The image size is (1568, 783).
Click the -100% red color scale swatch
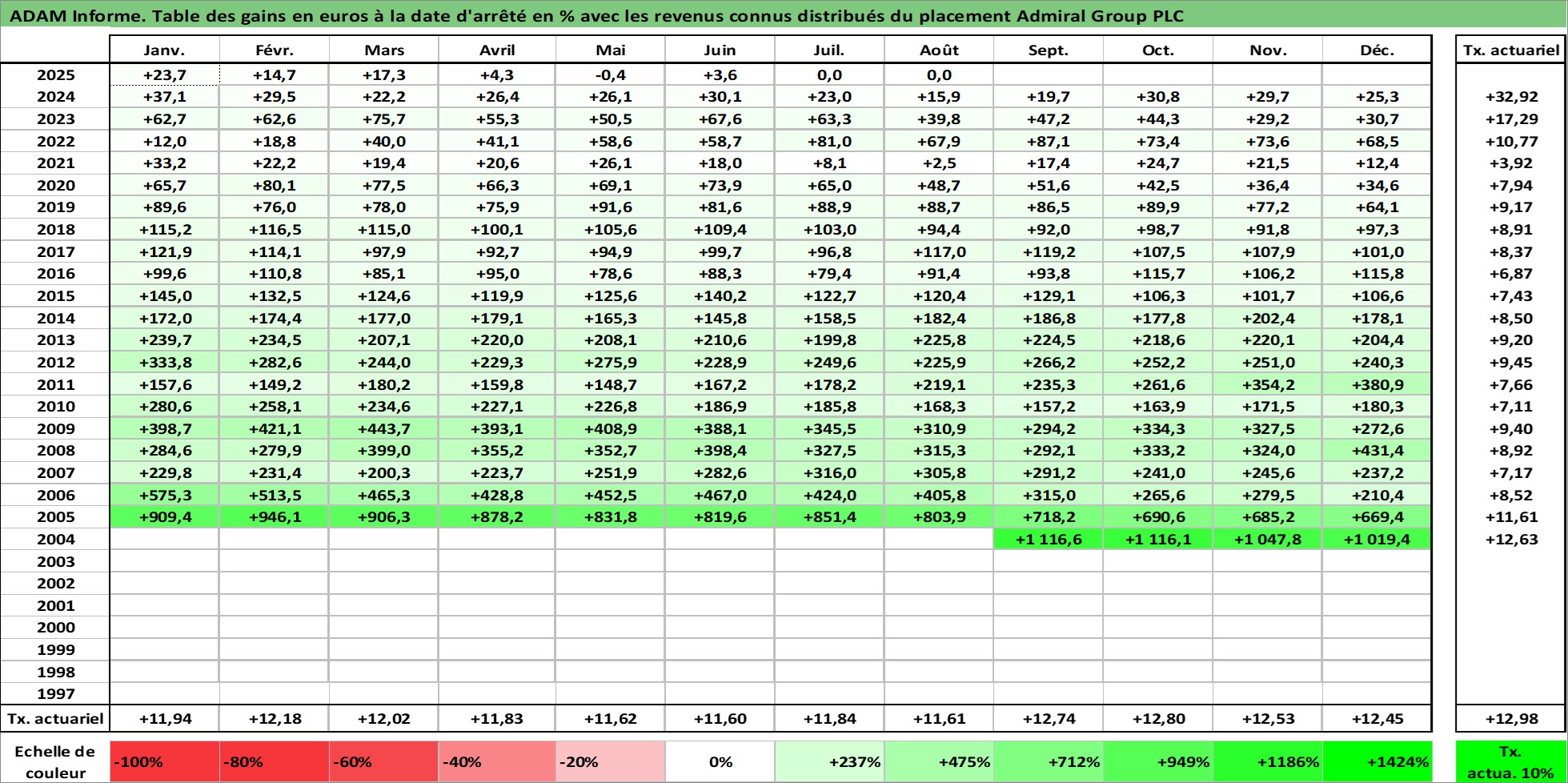[x=164, y=761]
